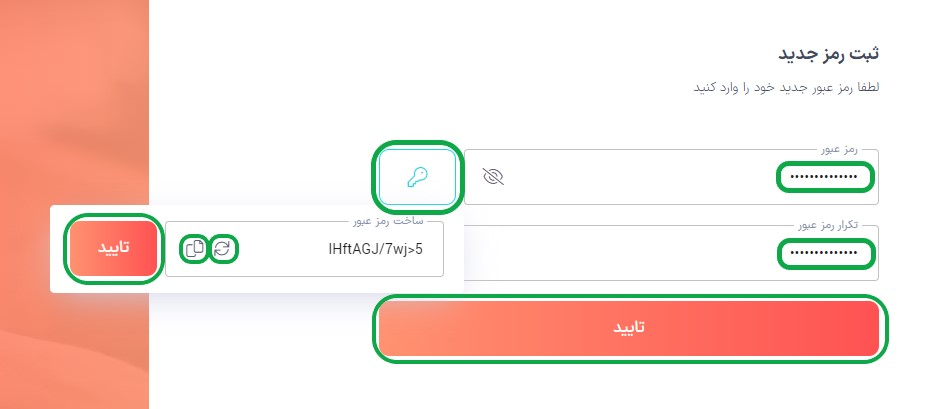The width and height of the screenshot is (945, 409).
Task: Focus the رمز عبور password field
Action: [x=671, y=177]
